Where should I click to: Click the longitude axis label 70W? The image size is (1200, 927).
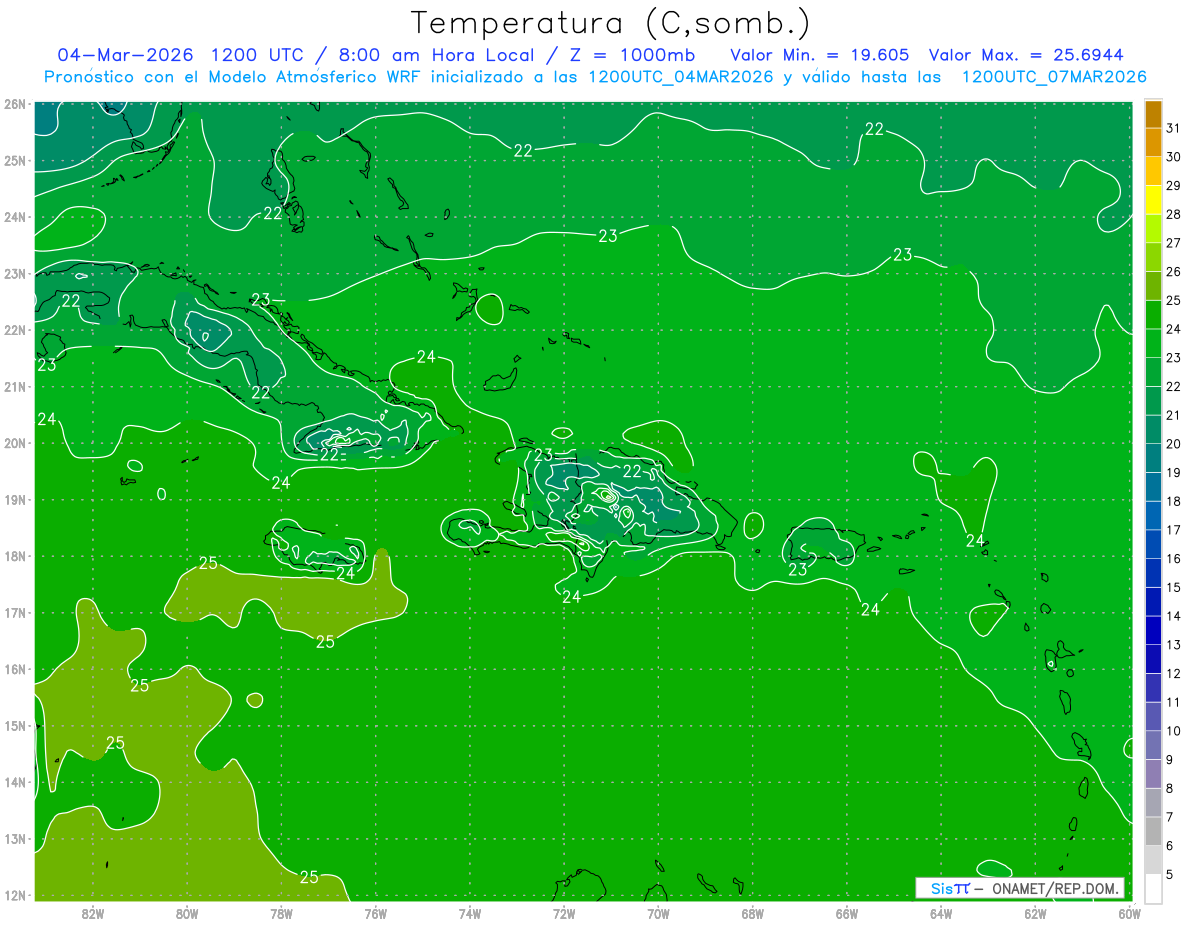coord(658,913)
